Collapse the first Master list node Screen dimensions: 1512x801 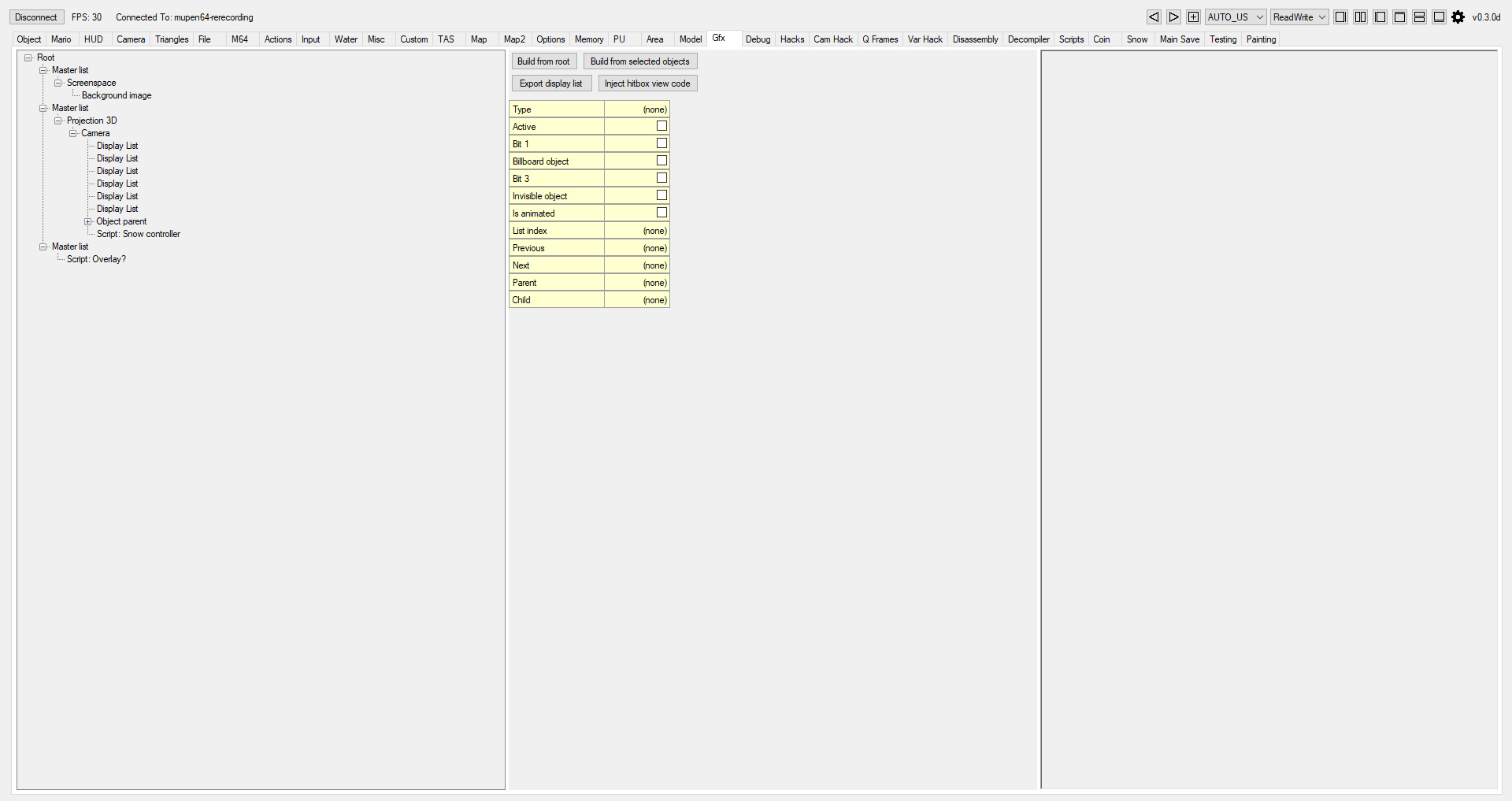(43, 70)
